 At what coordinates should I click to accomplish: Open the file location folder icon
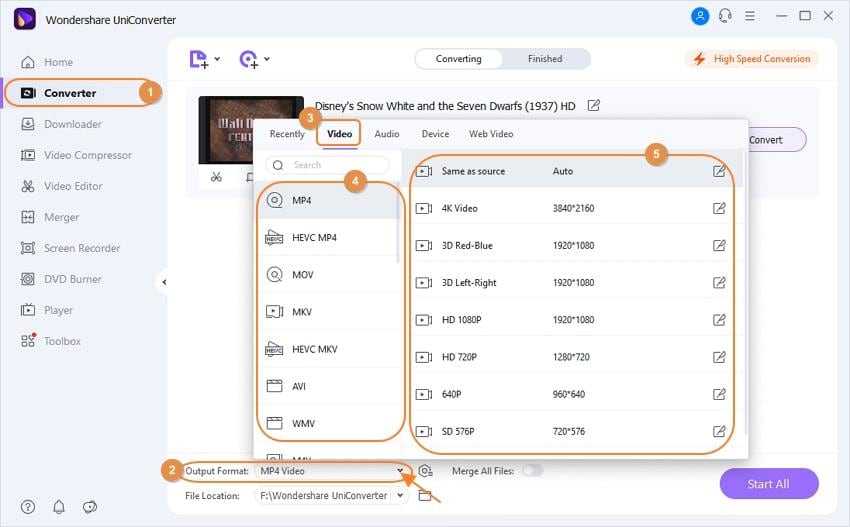click(x=425, y=495)
